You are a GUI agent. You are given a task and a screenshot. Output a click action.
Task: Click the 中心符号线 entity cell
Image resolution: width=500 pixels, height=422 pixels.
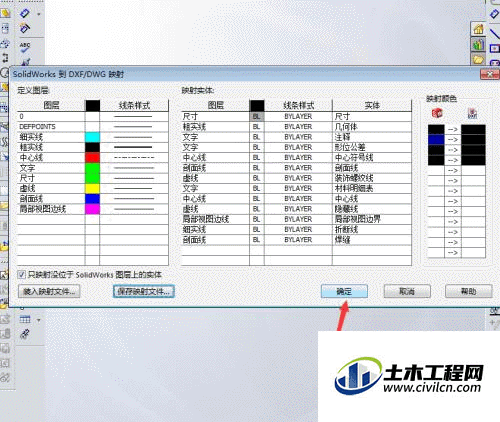coord(372,158)
